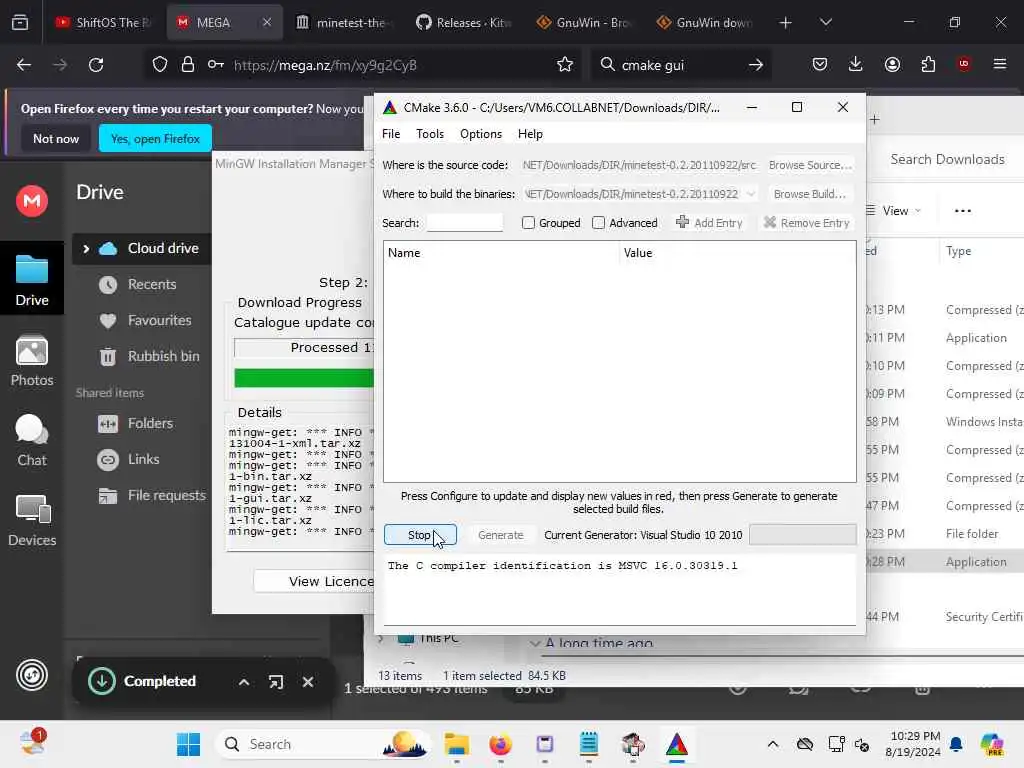This screenshot has height=768, width=1024.
Task: Switch to the ShiftOS tab
Action: 104,23
